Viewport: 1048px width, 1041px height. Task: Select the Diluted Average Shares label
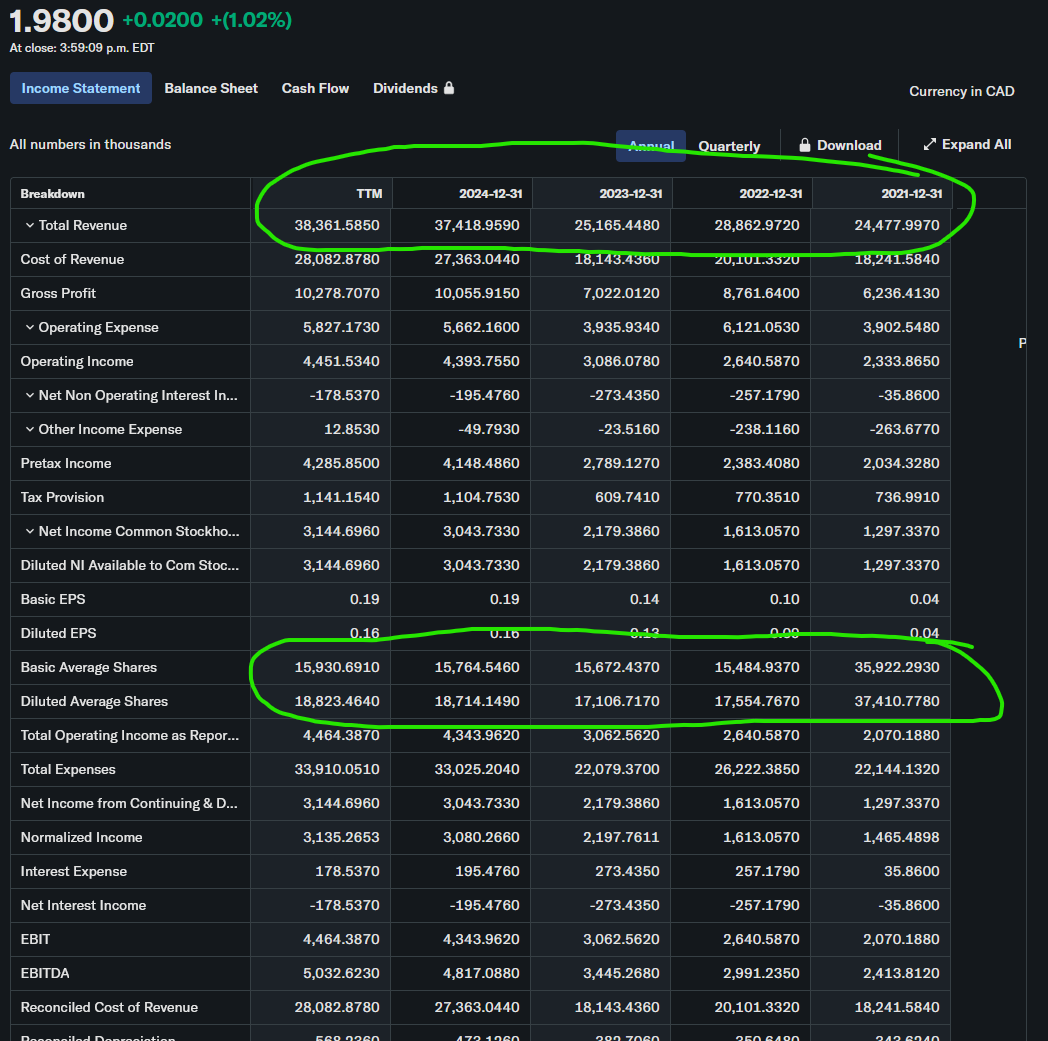[x=94, y=702]
